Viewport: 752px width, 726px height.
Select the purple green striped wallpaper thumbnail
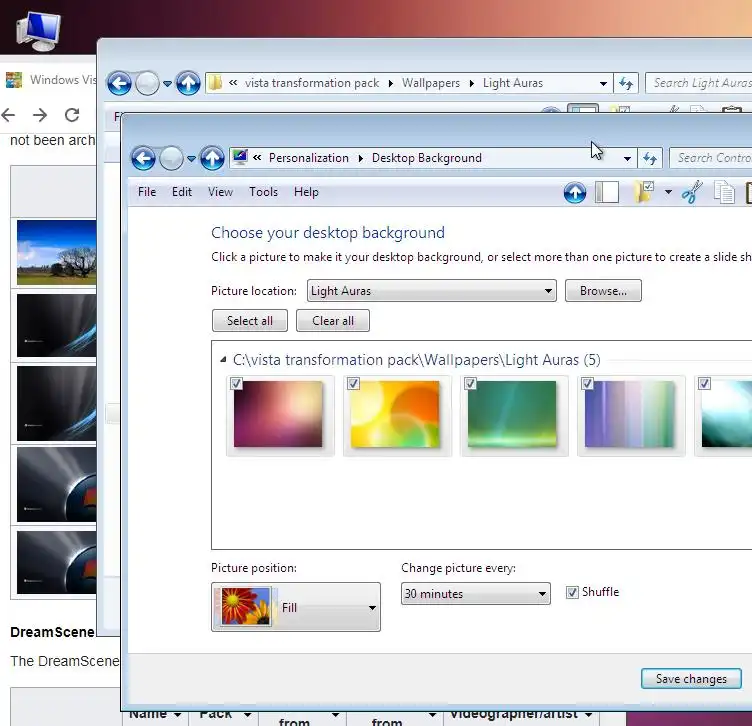point(629,414)
